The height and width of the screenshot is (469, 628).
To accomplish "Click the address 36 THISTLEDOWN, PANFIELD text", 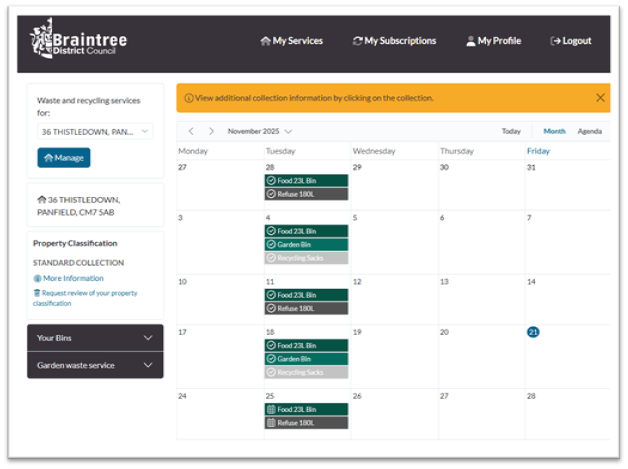I will click(x=78, y=206).
